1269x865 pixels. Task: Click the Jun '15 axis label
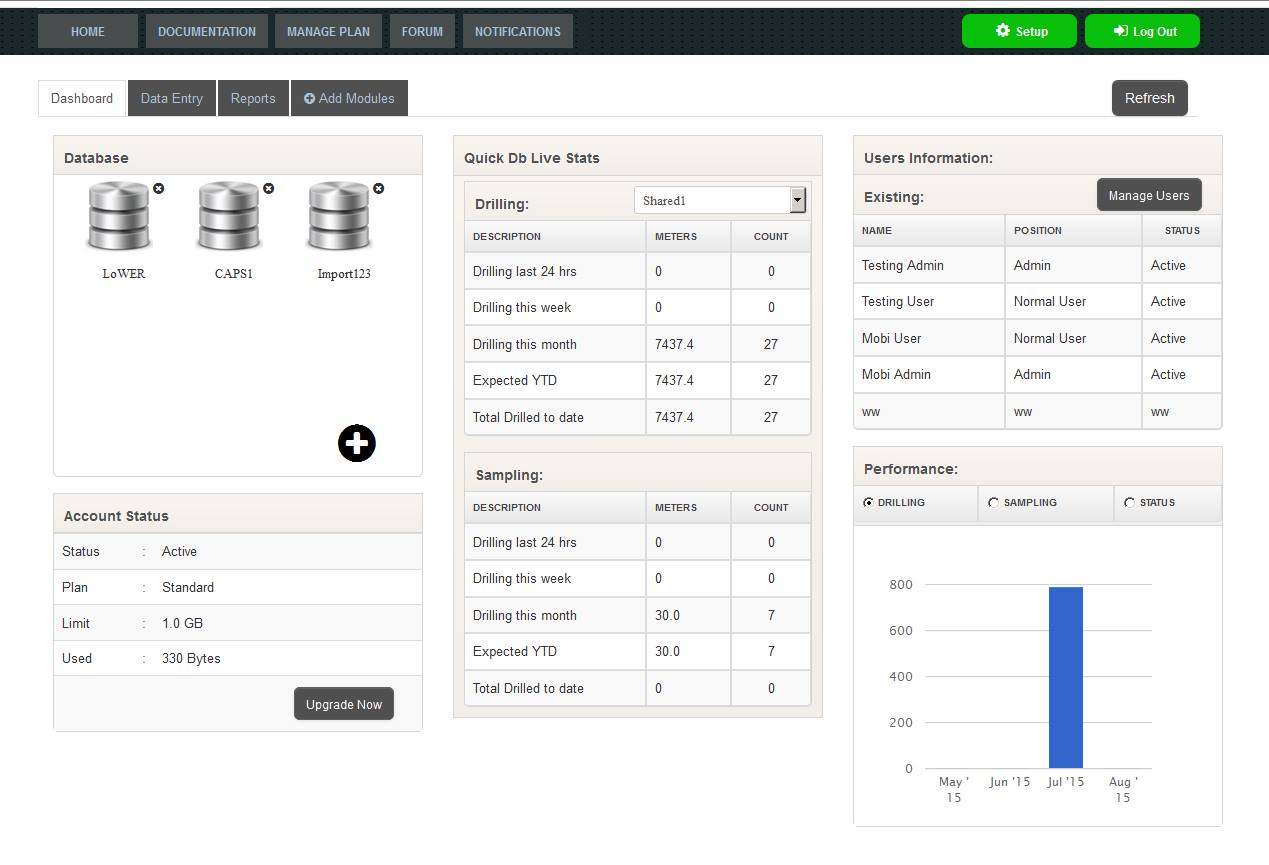(1009, 782)
